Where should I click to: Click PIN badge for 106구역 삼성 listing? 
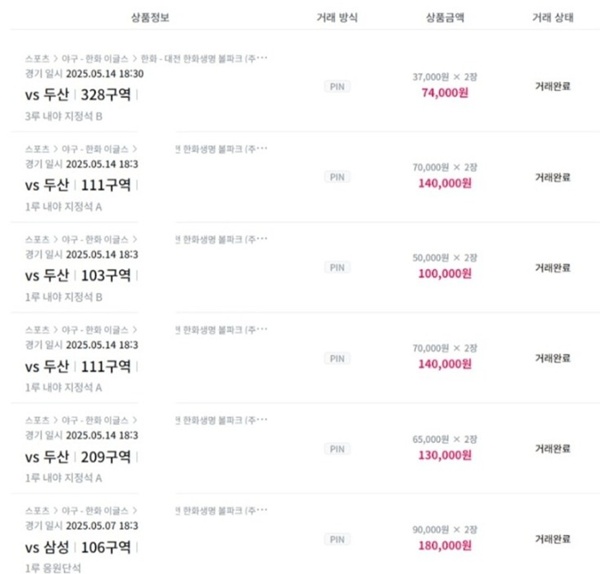pos(337,540)
